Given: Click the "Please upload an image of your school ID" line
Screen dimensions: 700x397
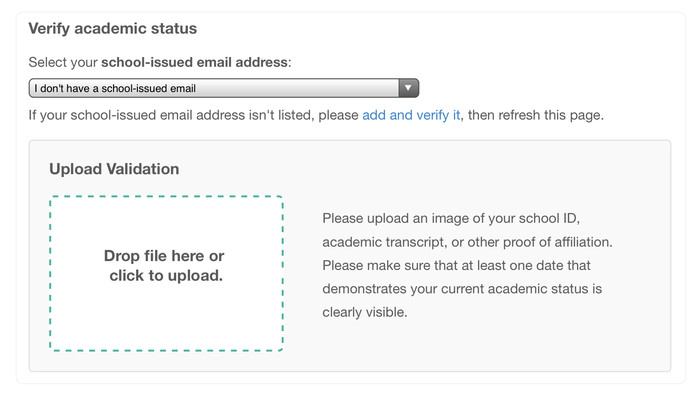Looking at the screenshot, I should click(451, 218).
